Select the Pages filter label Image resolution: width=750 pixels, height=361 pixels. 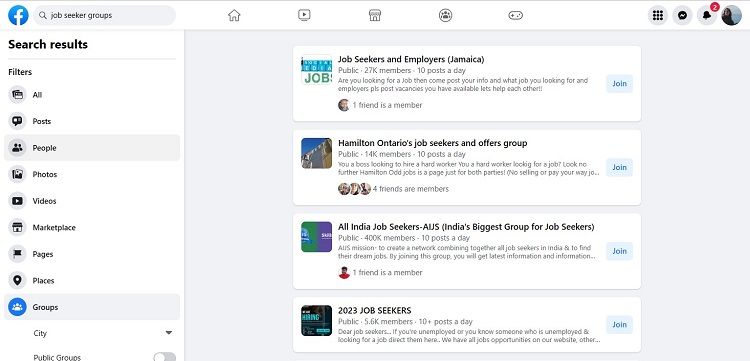[43, 254]
